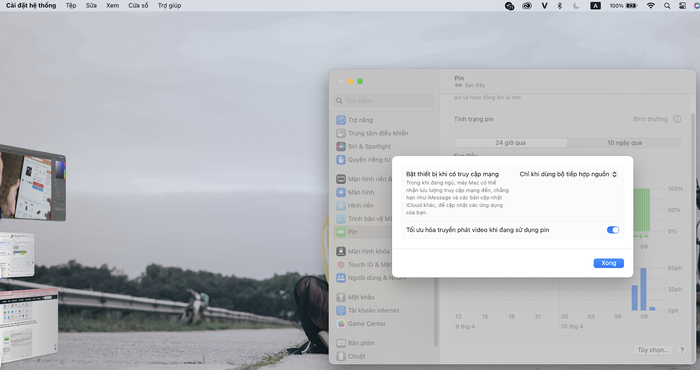Open Trợ năng in the sidebar

(360, 120)
